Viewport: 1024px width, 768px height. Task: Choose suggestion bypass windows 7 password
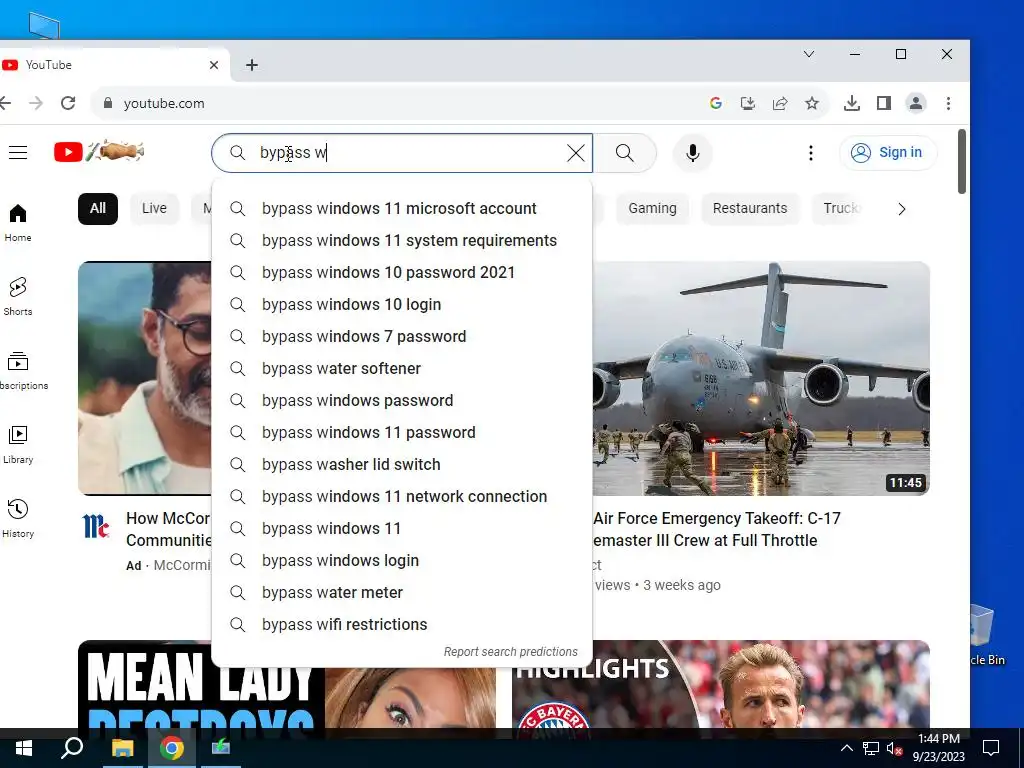coord(402,336)
